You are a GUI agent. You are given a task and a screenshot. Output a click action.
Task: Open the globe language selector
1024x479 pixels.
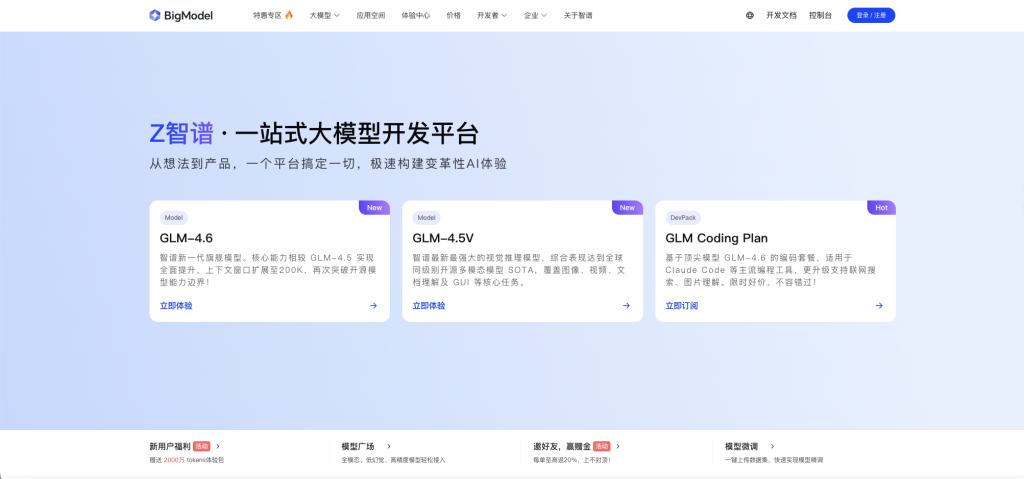pyautogui.click(x=750, y=15)
